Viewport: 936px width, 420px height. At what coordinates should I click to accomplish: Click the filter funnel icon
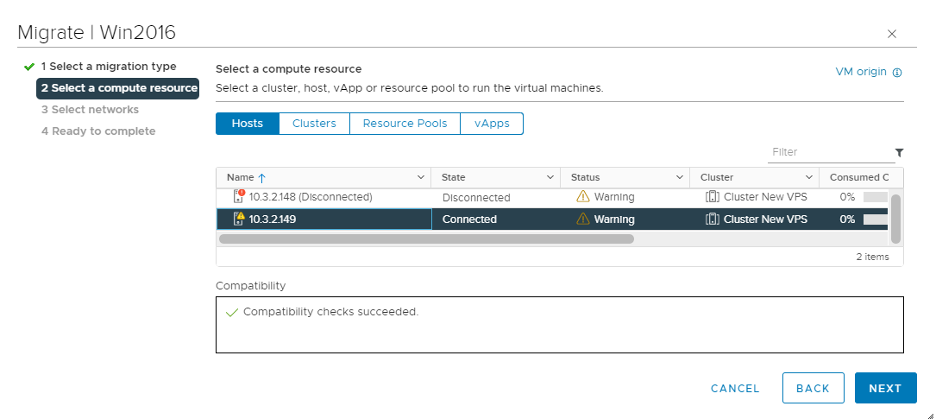click(898, 153)
